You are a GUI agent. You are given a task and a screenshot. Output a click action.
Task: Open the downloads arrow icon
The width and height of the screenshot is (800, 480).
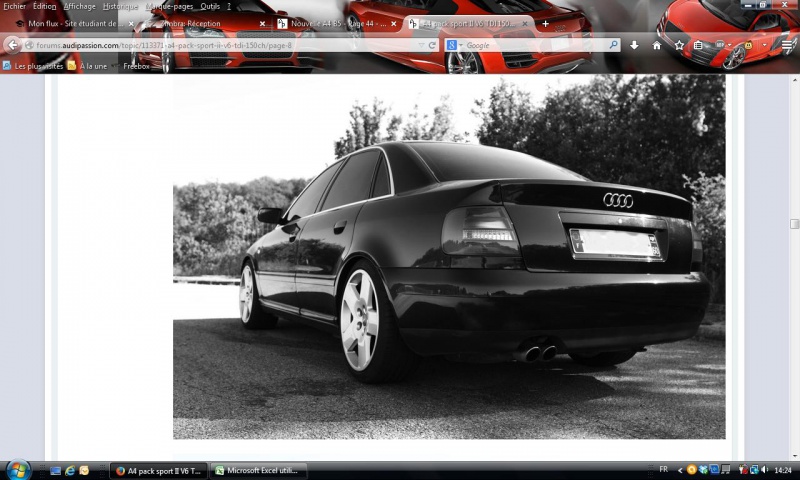634,45
